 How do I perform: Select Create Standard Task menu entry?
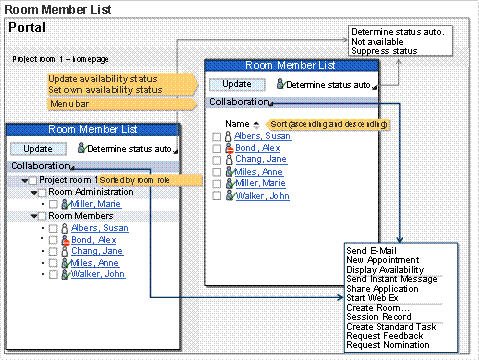pos(391,327)
